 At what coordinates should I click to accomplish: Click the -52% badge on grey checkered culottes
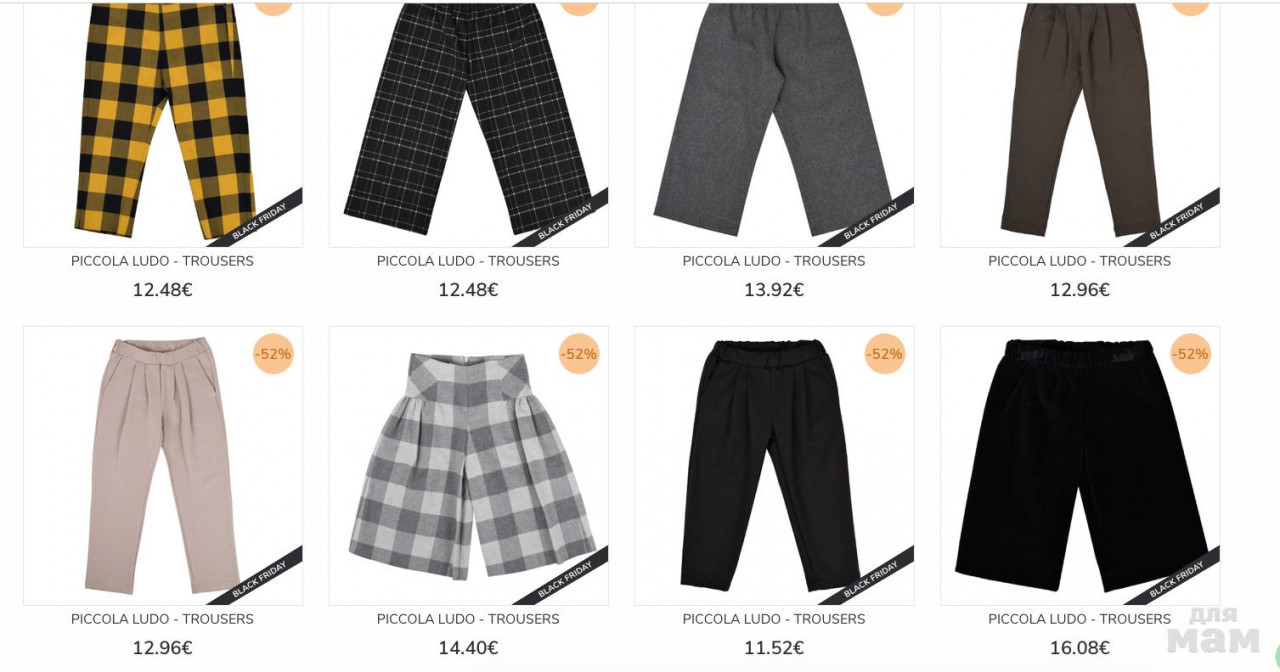[x=579, y=354]
